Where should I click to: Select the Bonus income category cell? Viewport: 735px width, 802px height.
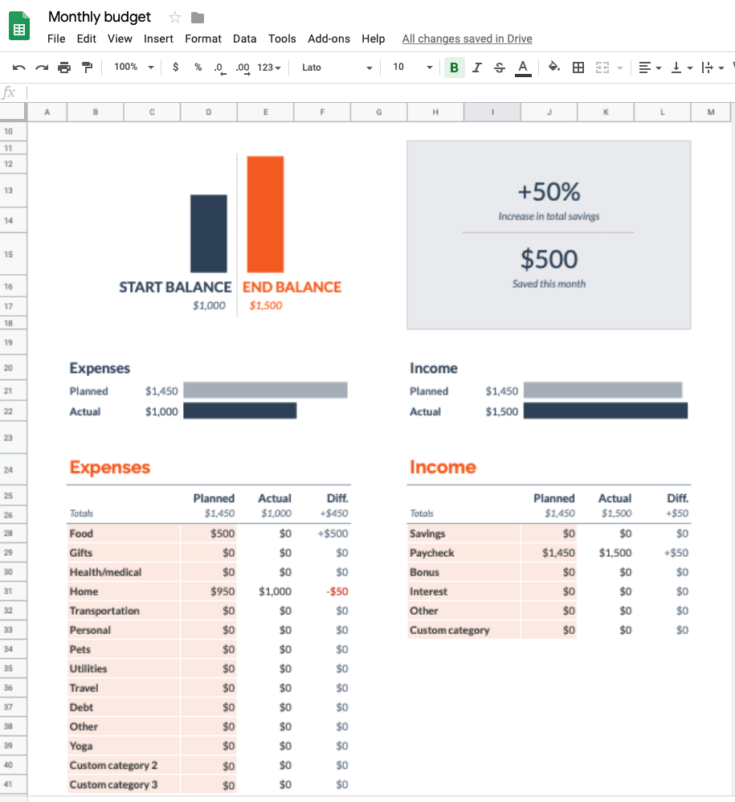click(x=463, y=572)
